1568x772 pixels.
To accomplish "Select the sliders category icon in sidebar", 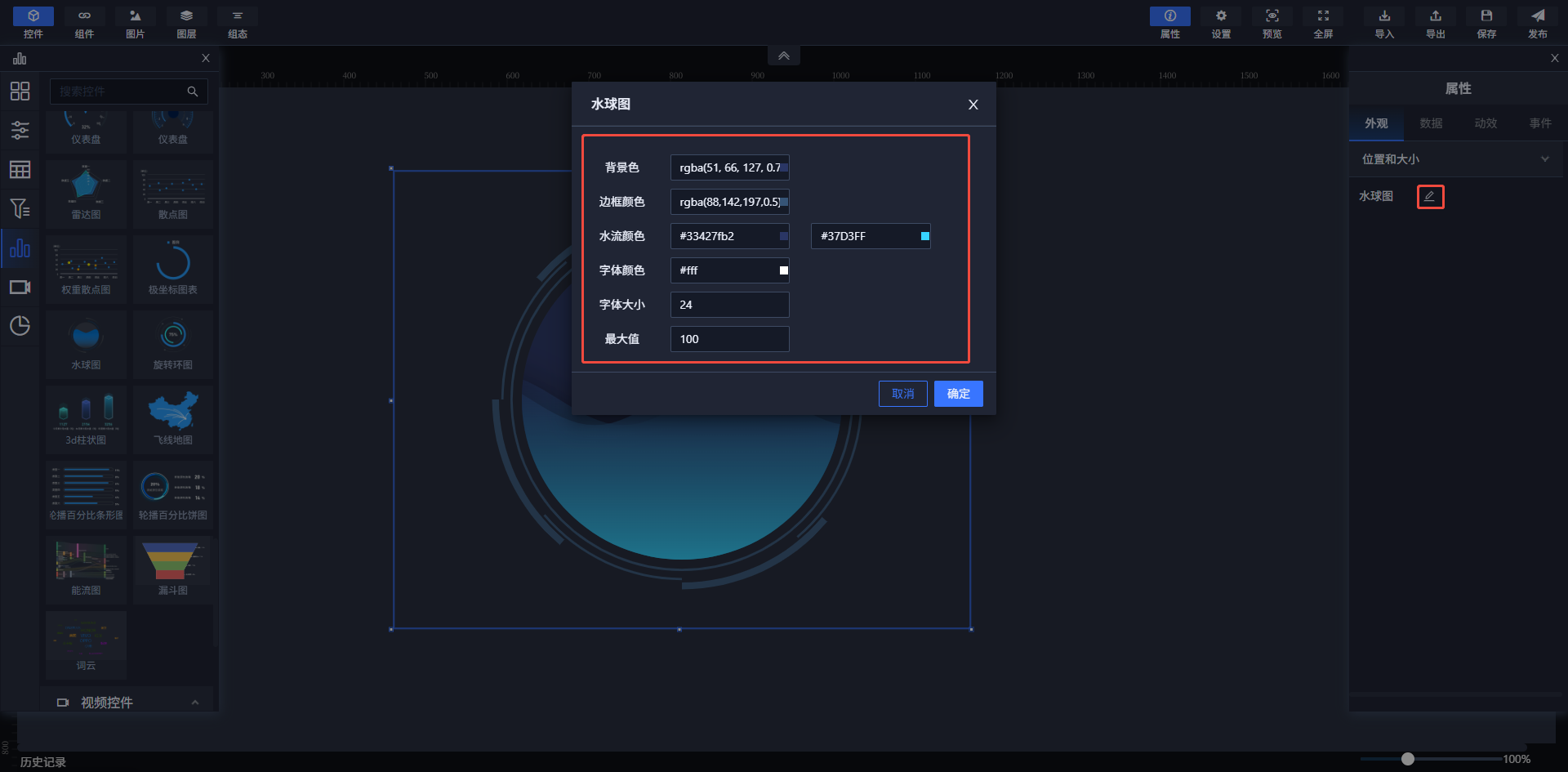I will click(x=20, y=130).
